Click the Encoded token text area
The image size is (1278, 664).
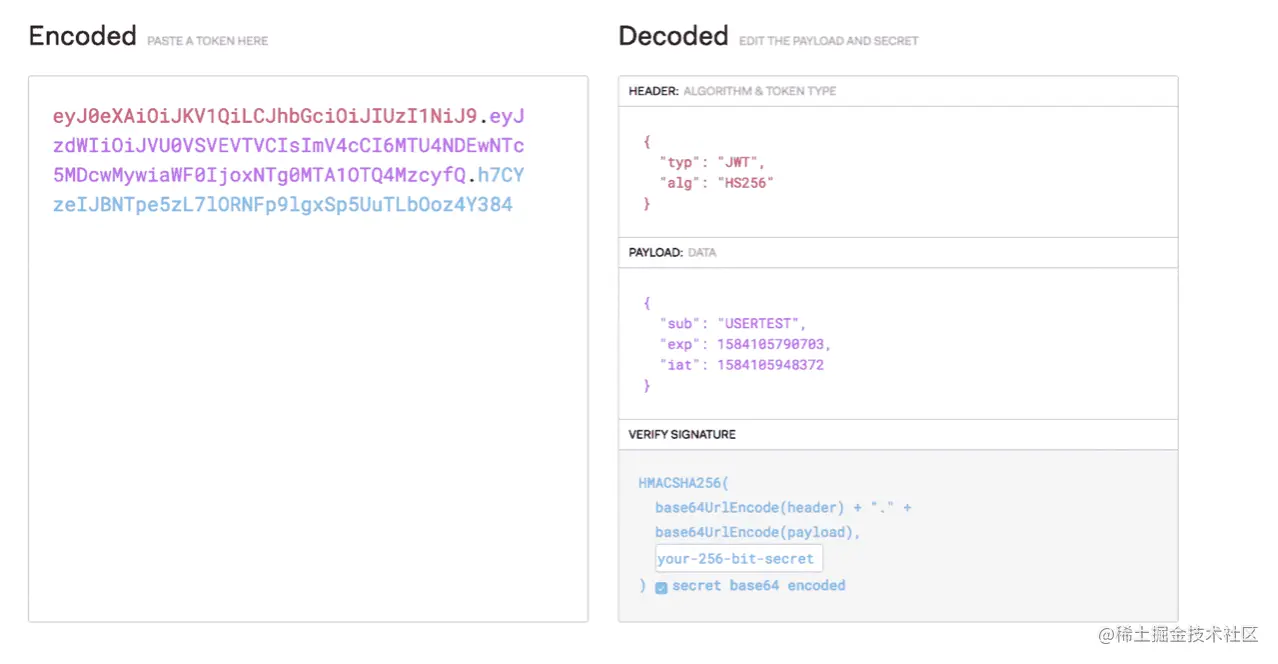click(x=308, y=349)
